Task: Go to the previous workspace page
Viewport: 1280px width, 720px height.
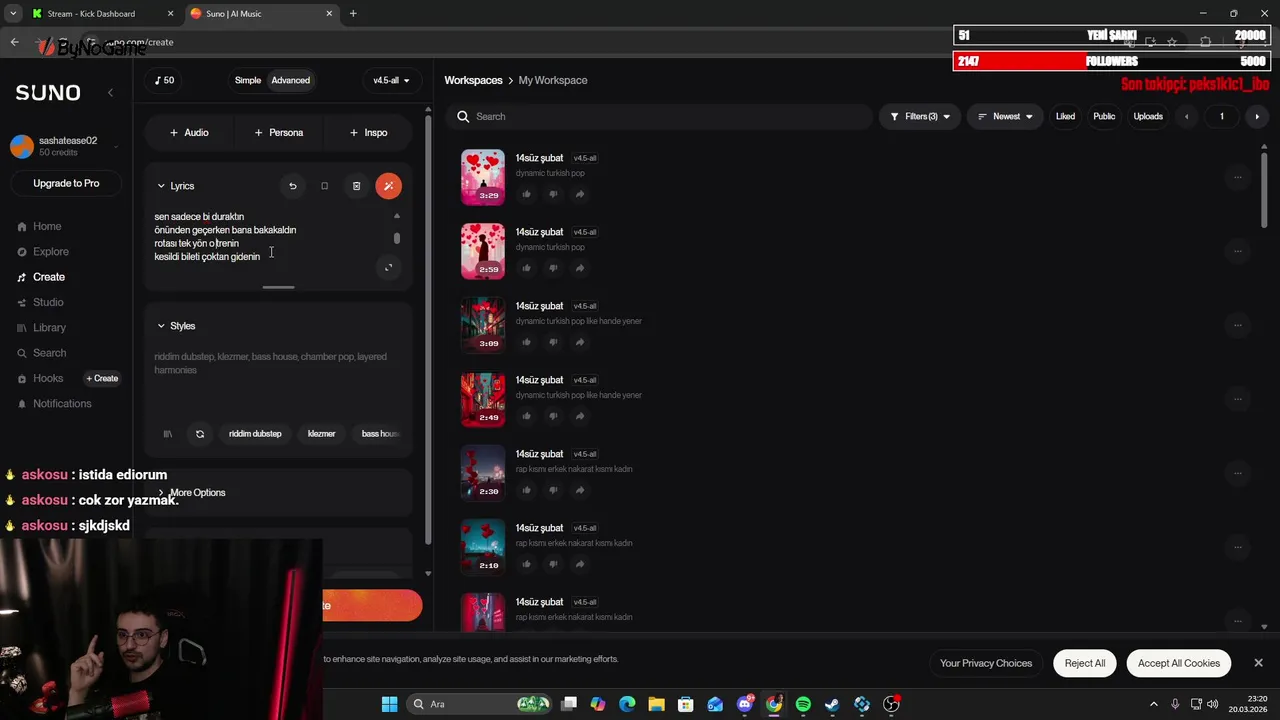Action: pyautogui.click(x=1187, y=117)
